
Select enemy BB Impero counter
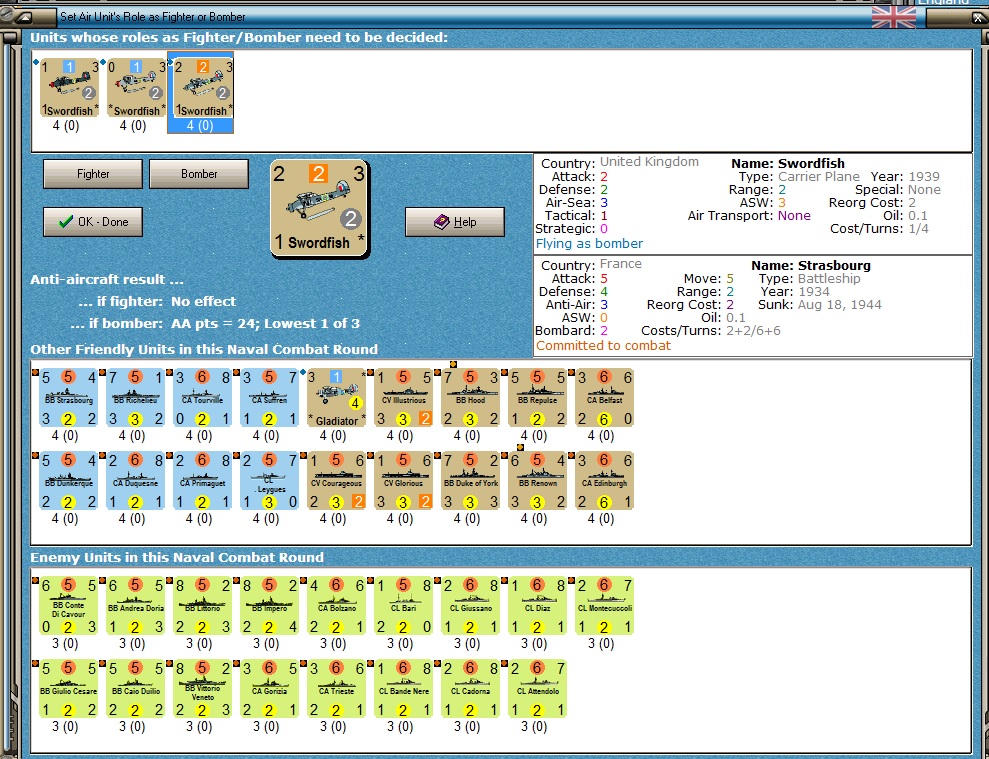coord(269,606)
